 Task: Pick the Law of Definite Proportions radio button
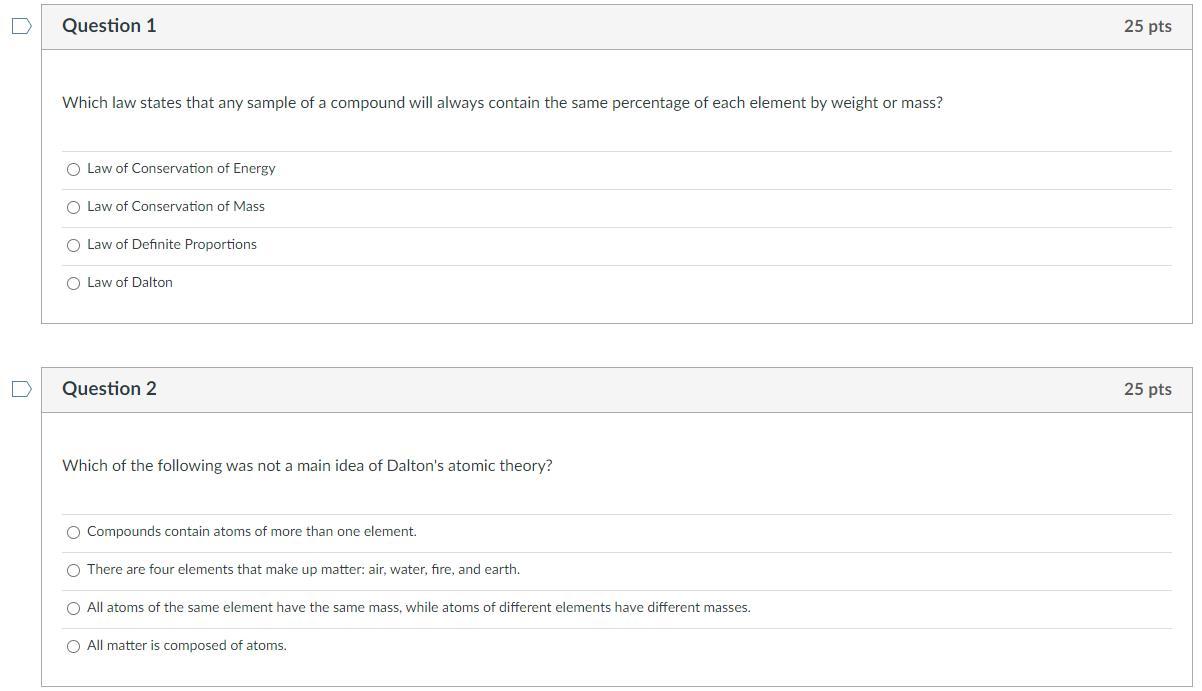coord(73,246)
